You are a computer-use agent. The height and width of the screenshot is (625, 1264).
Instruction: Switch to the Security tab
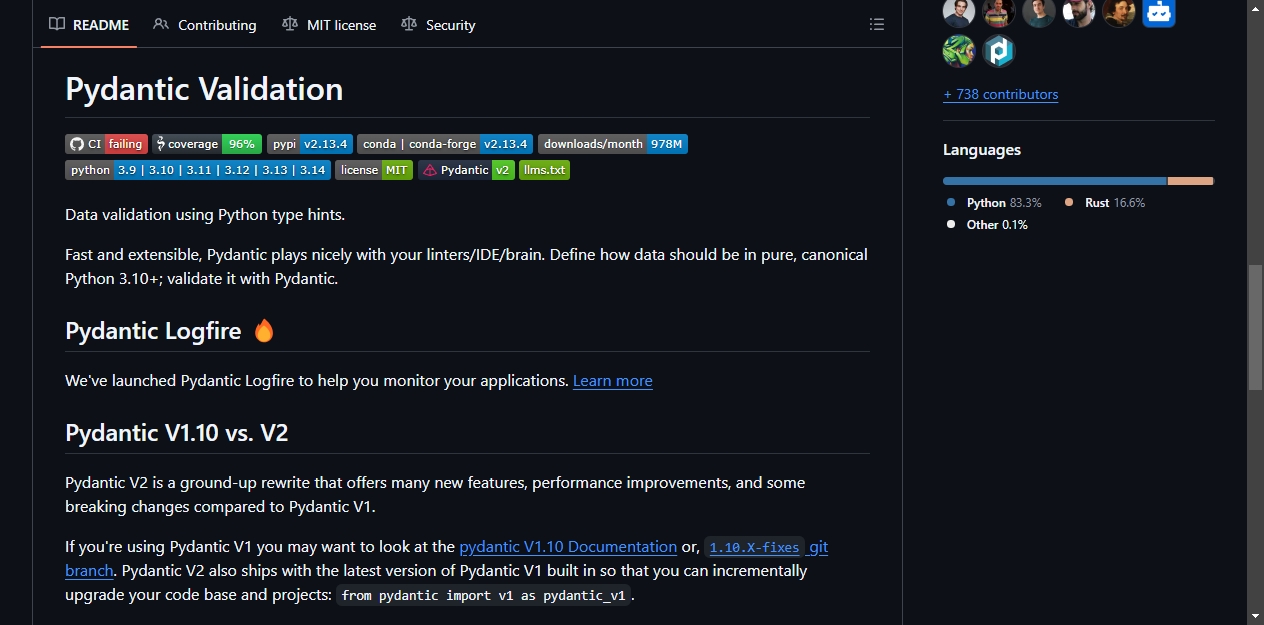(438, 25)
